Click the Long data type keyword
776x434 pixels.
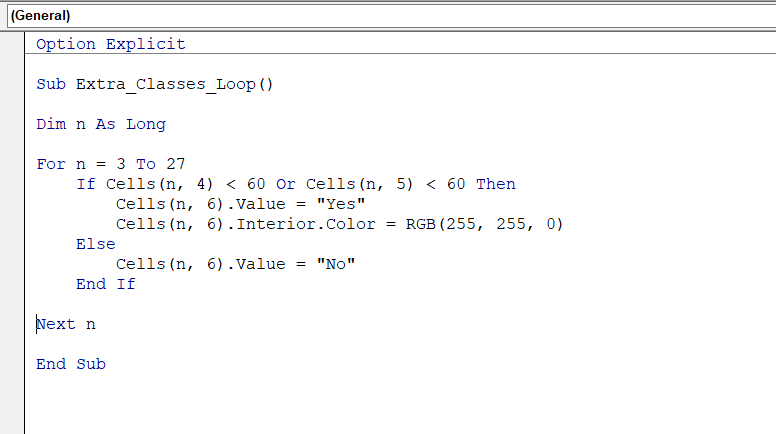145,124
